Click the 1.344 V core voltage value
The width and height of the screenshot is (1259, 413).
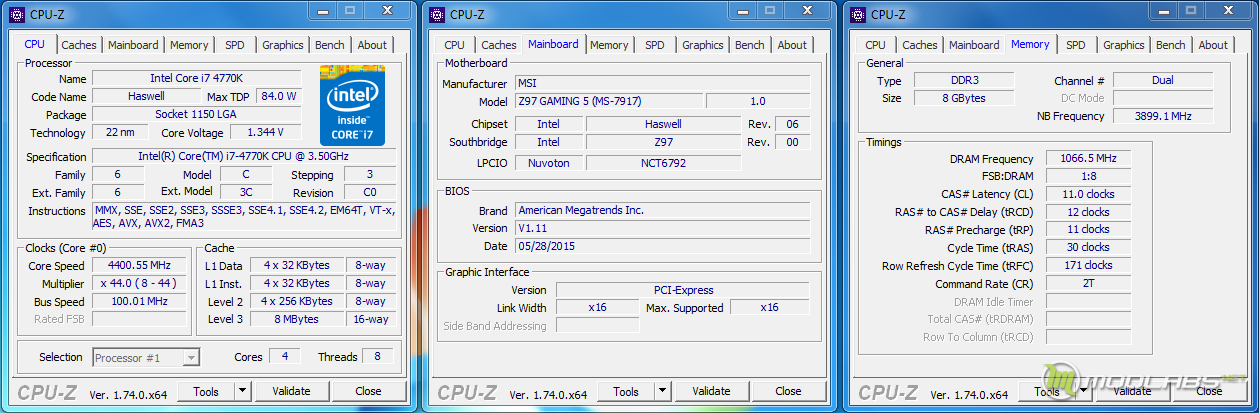pyautogui.click(x=266, y=132)
